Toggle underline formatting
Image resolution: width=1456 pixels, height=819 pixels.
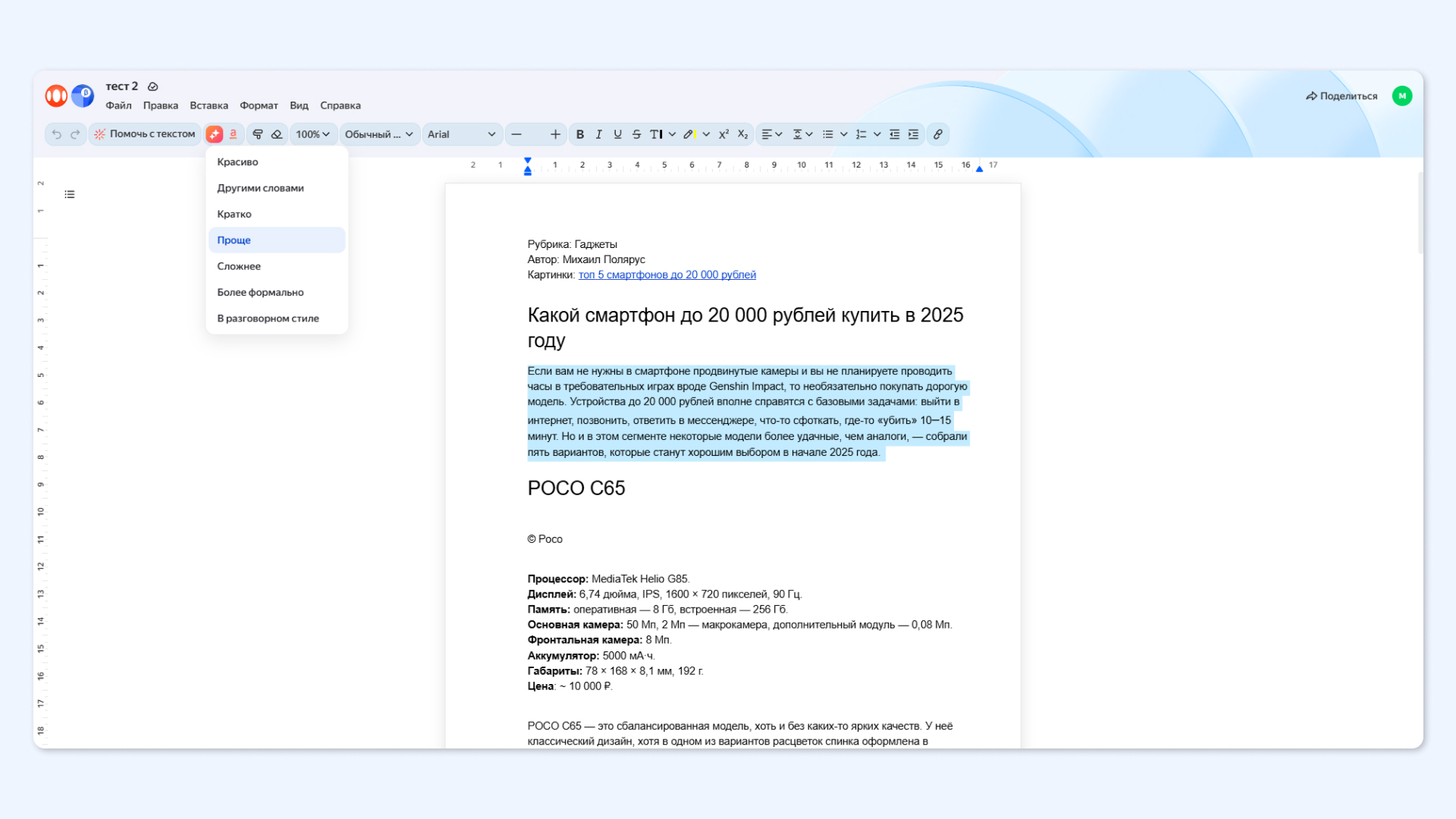pos(618,134)
